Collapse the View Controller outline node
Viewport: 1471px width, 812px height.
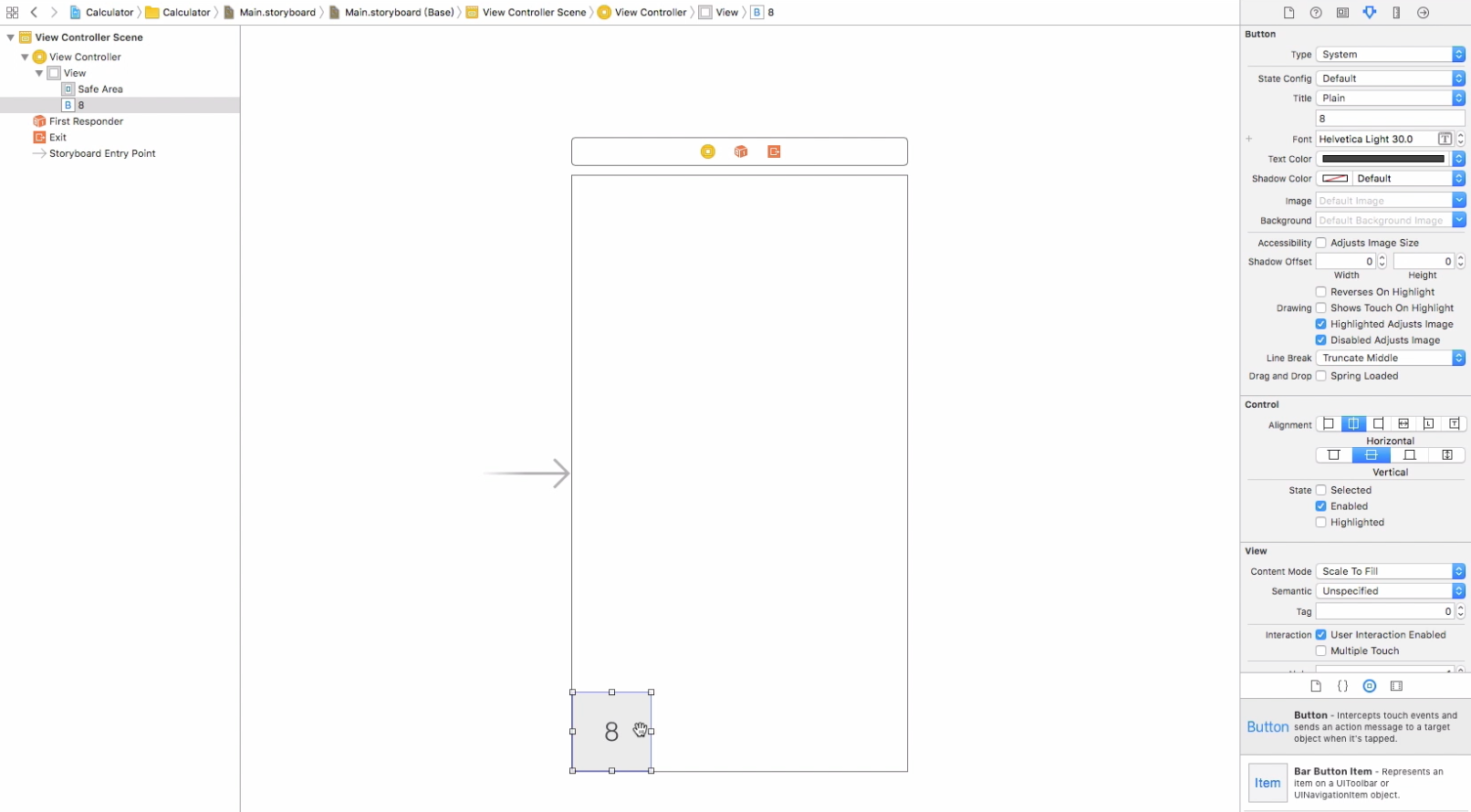click(x=25, y=57)
